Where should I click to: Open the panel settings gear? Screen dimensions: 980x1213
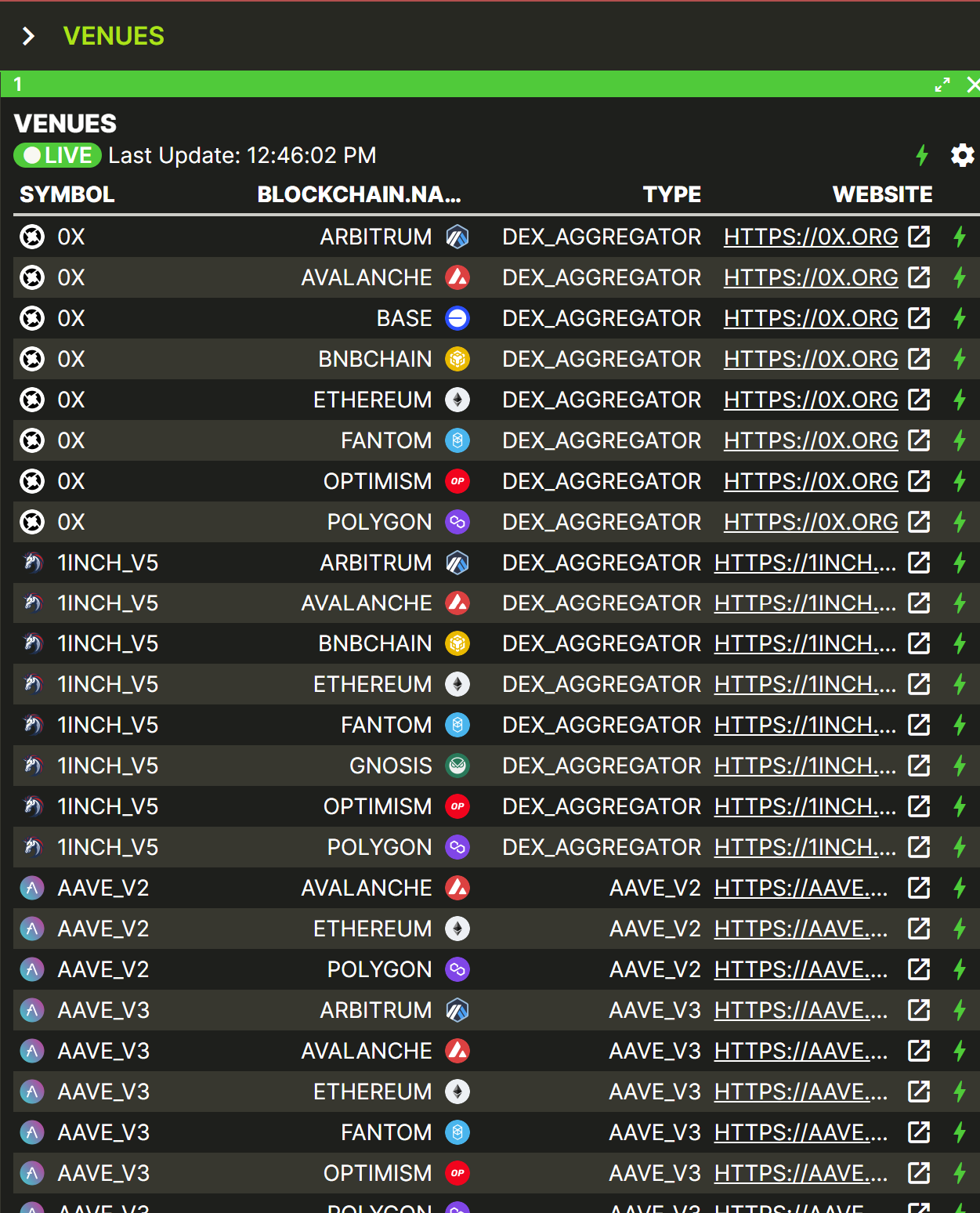point(962,155)
